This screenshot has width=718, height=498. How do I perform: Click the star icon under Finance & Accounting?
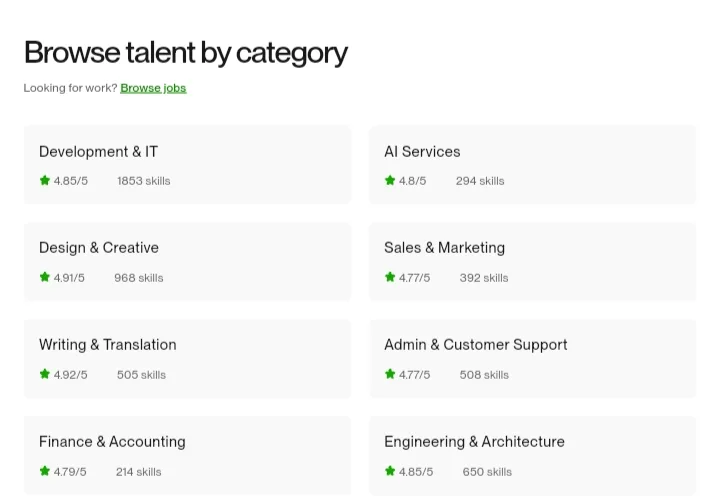[45, 471]
